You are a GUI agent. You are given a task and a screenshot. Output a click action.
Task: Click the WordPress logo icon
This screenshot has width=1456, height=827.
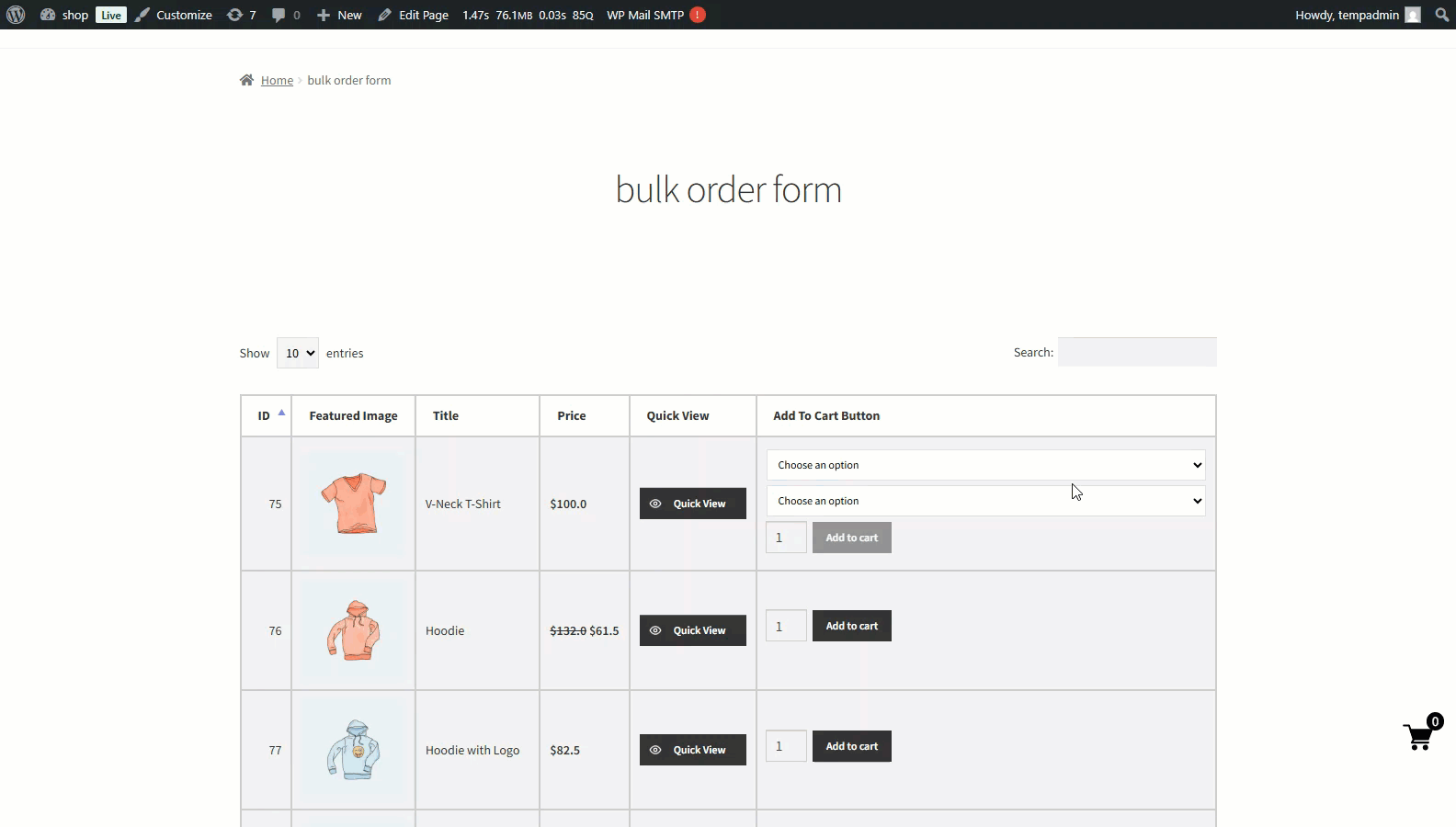pyautogui.click(x=16, y=15)
